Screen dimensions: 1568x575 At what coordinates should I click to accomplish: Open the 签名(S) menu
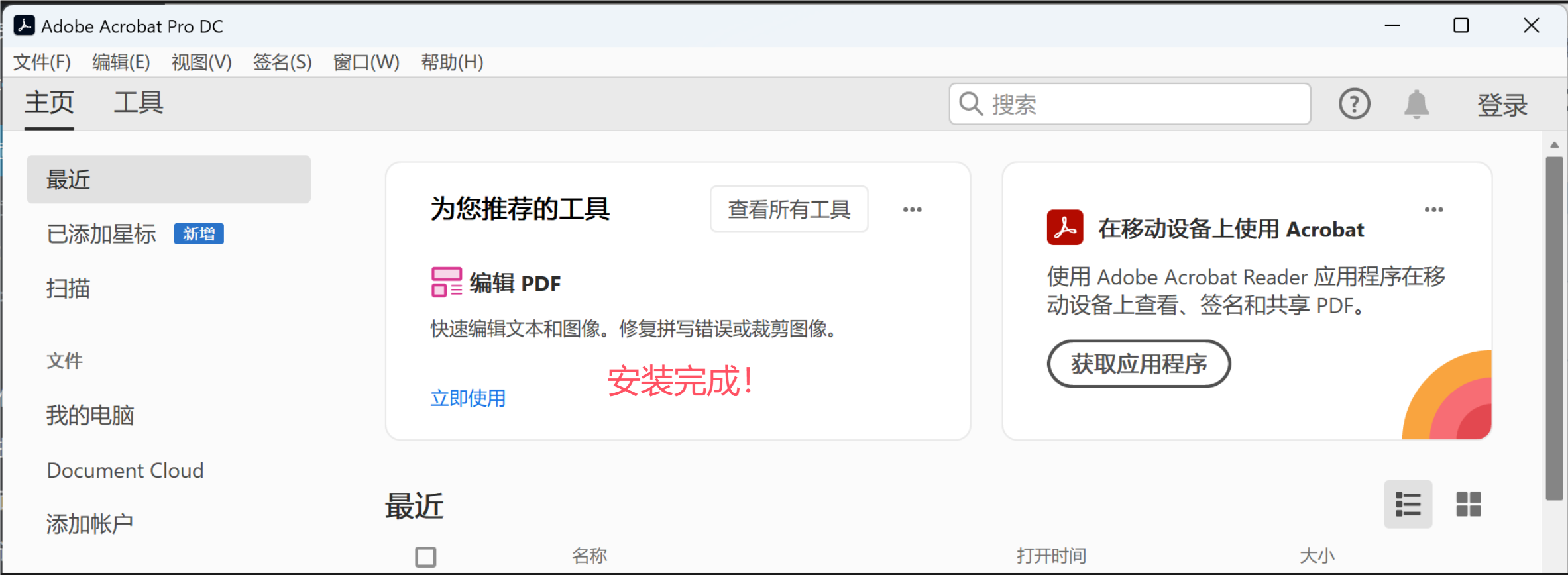(282, 62)
